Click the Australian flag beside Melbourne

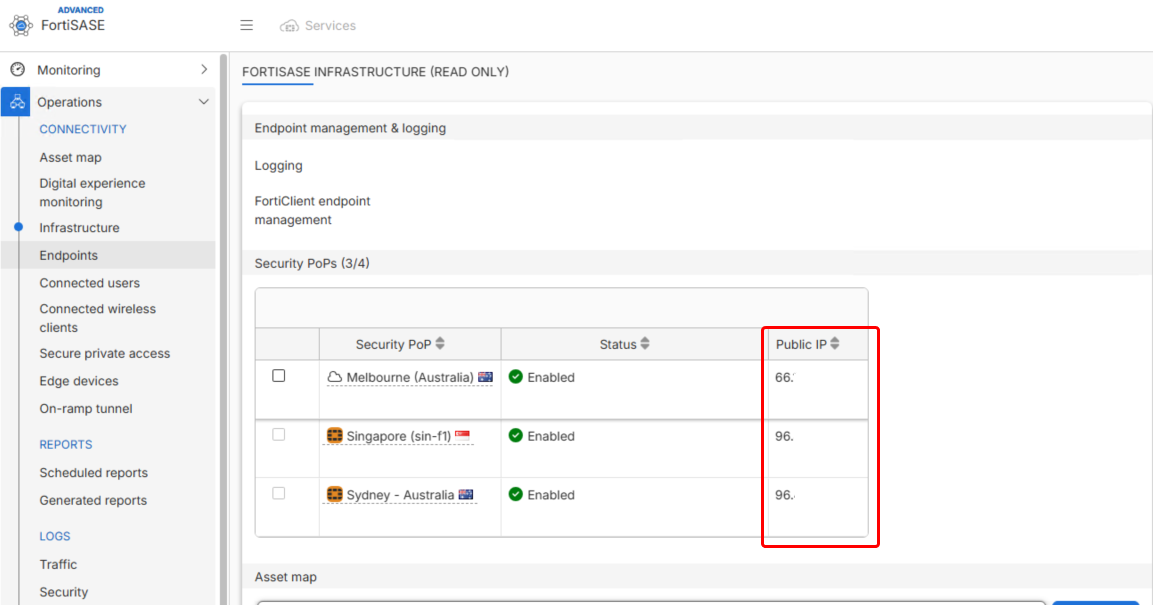pos(485,377)
